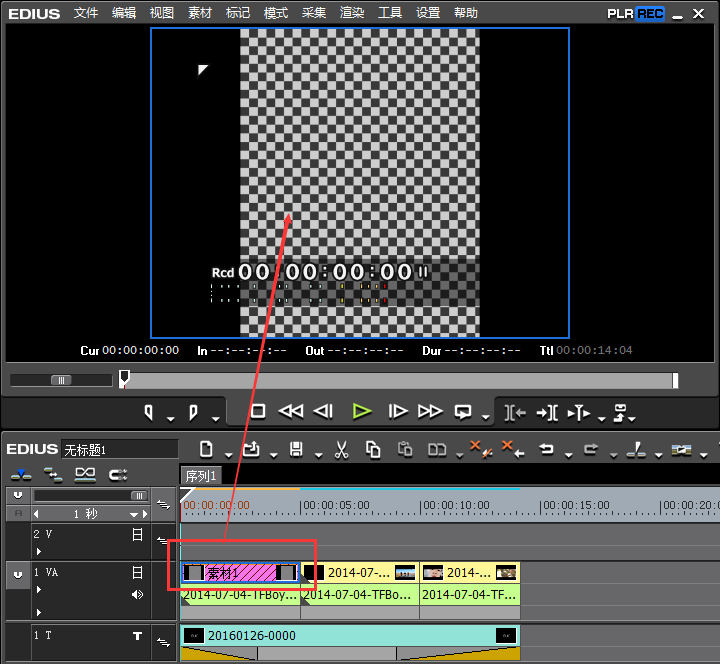Switch to the 序列1 sequence tab

pyautogui.click(x=200, y=475)
